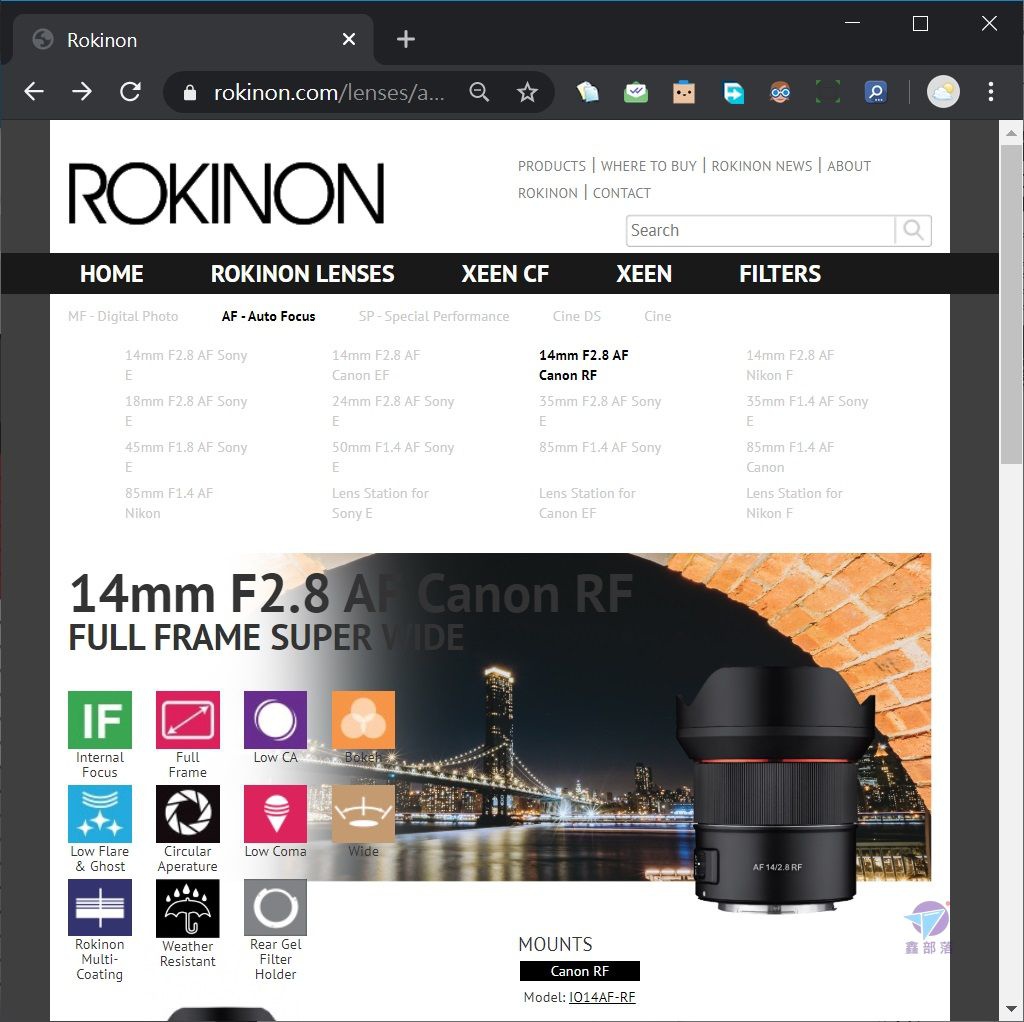Switch to Cine DS category
Viewport: 1024px width, 1022px height.
pos(577,316)
